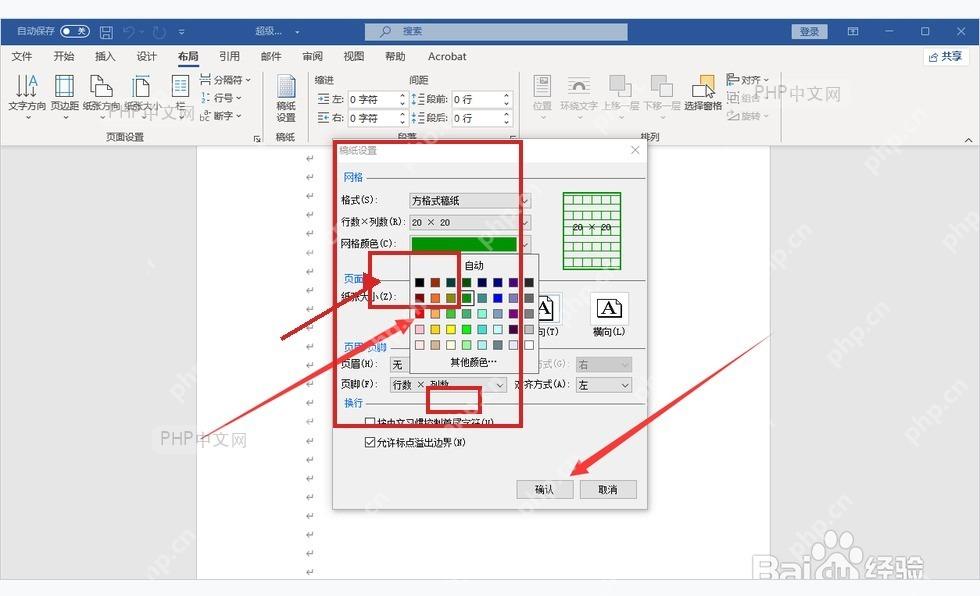Click the ribbon display options icon
Viewport: 980px width, 596px height.
pos(852,31)
